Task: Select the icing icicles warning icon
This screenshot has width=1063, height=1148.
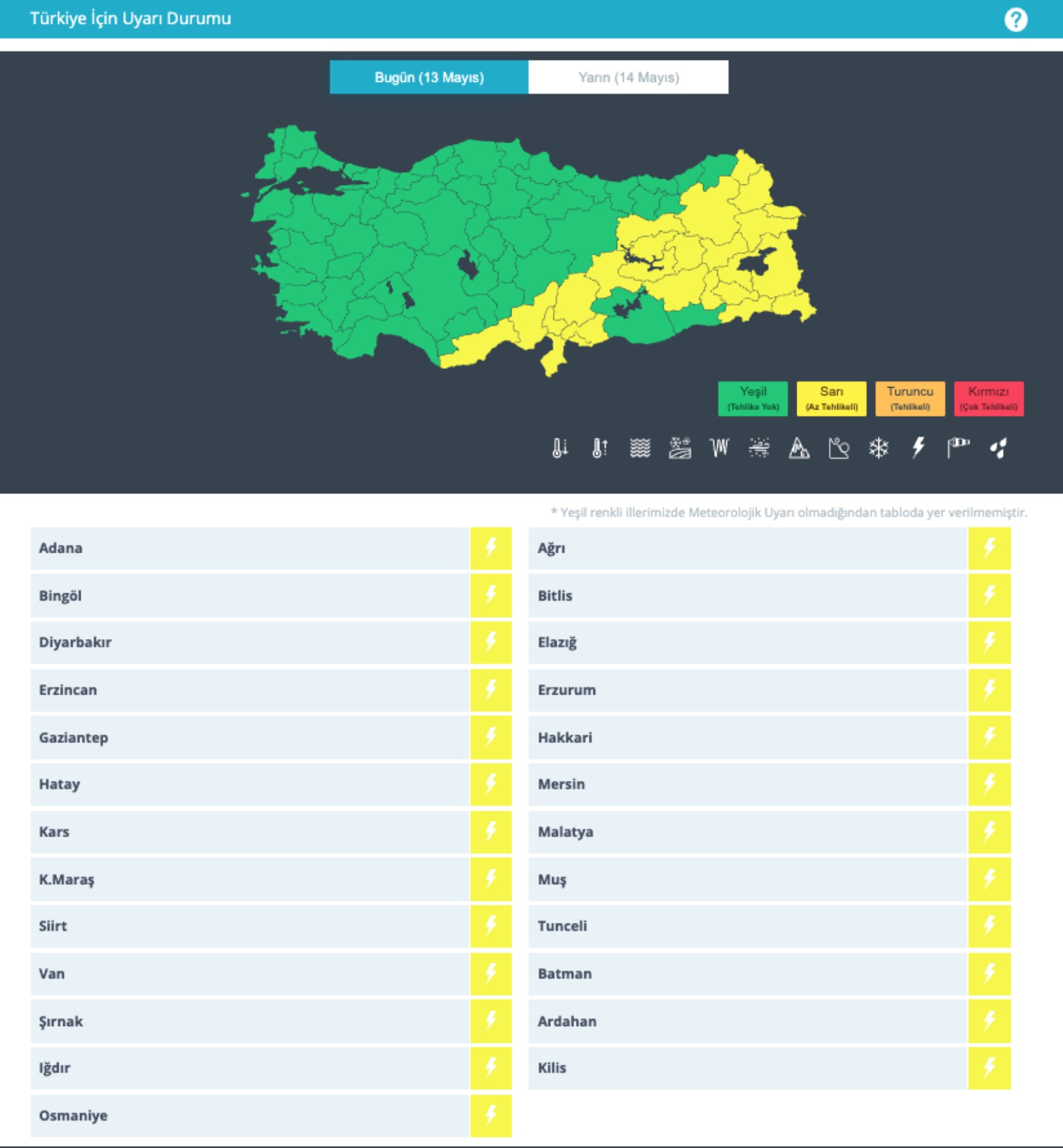Action: pyautogui.click(x=720, y=448)
